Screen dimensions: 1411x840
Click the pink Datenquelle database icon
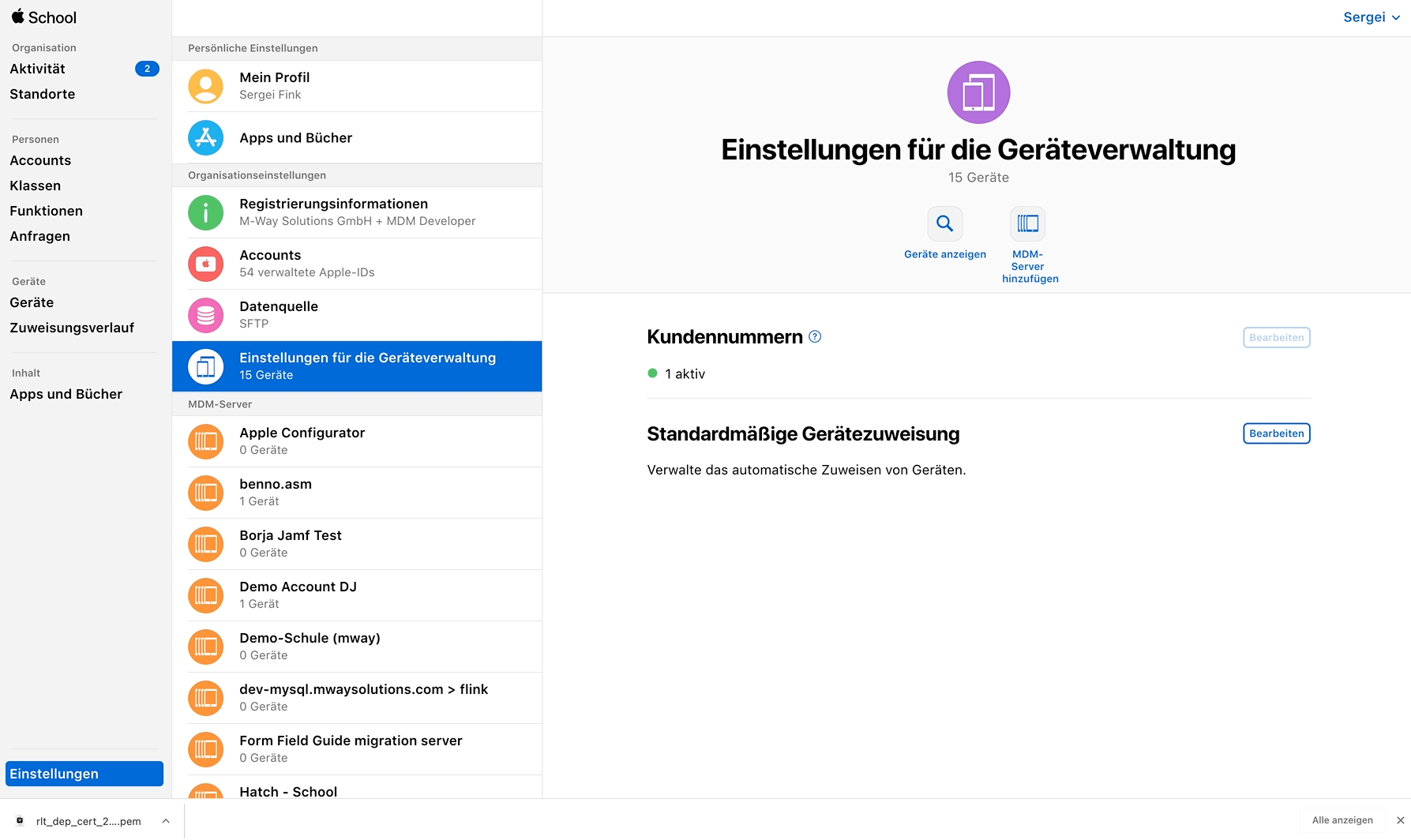click(205, 315)
